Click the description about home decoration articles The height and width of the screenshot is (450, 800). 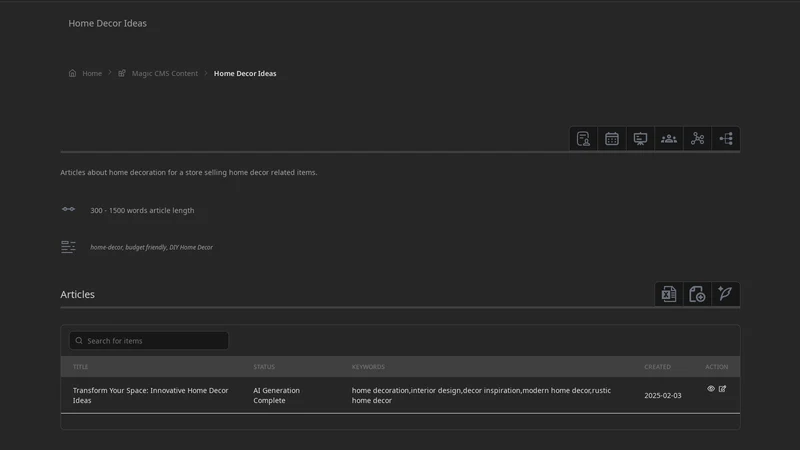point(189,172)
